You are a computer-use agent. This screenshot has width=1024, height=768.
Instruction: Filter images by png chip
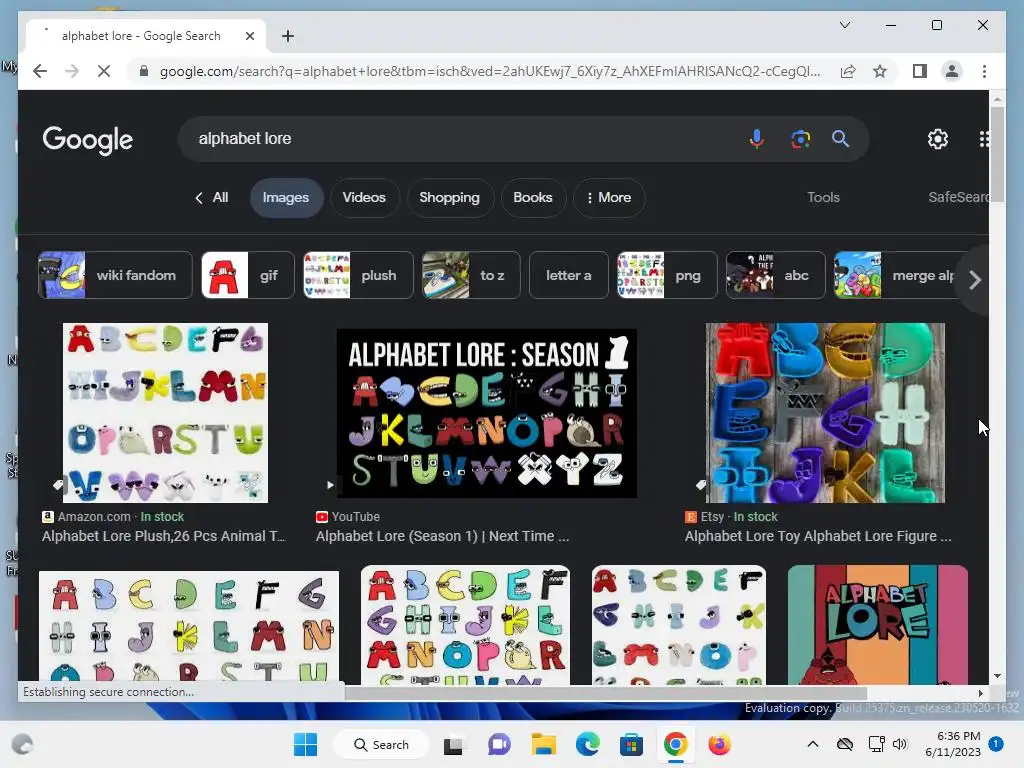click(667, 275)
